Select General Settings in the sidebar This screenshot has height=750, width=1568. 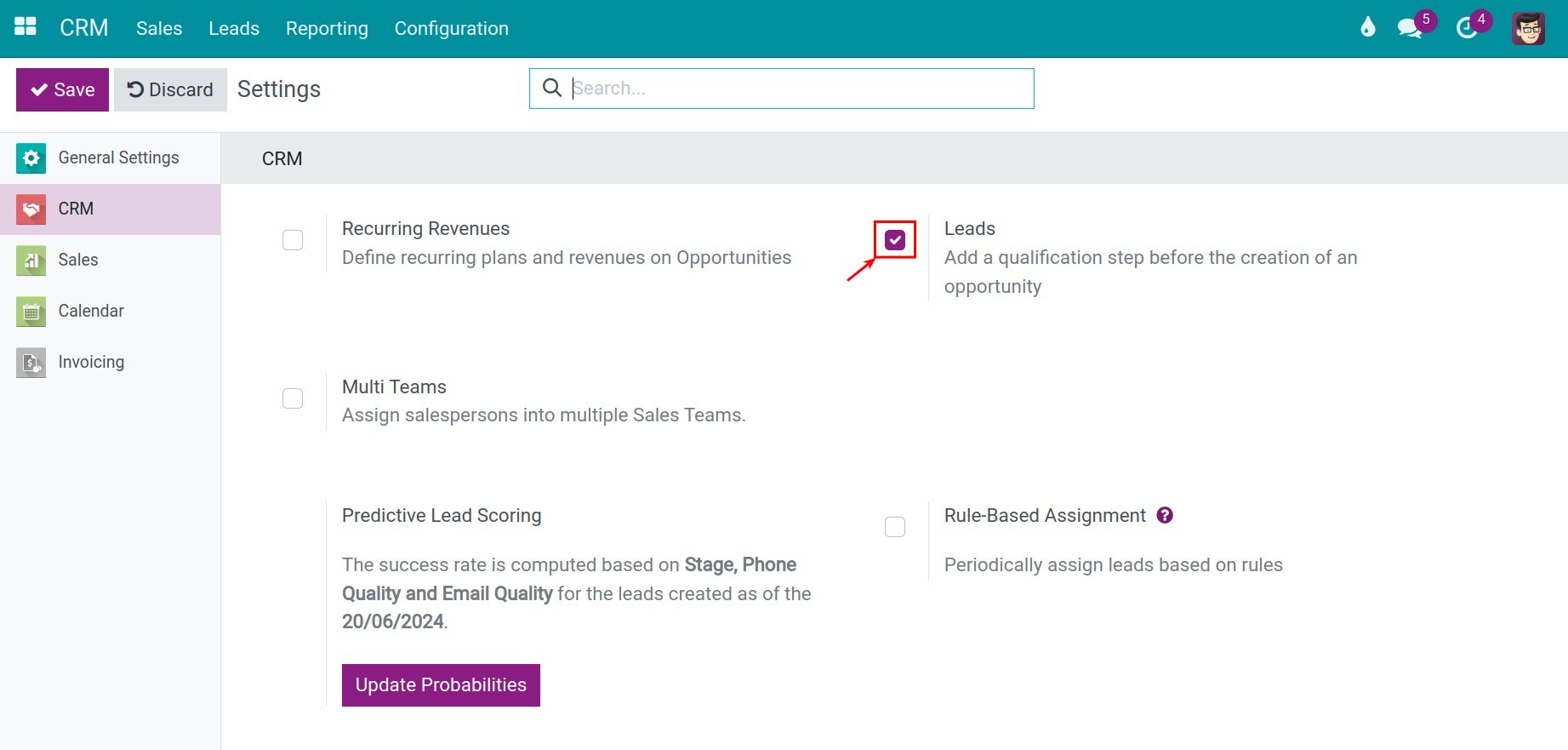point(118,157)
